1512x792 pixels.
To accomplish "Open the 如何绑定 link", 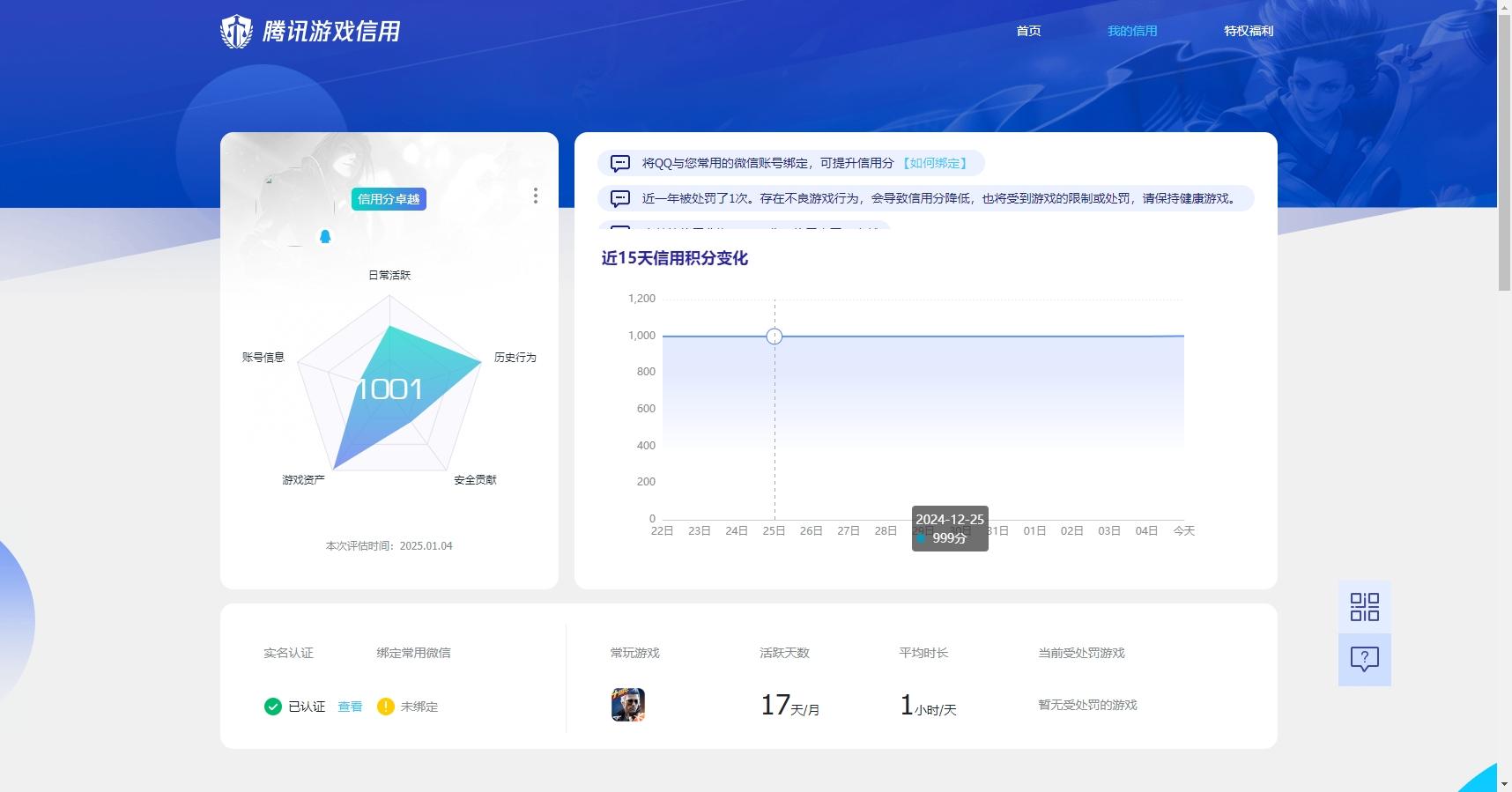I will [935, 163].
